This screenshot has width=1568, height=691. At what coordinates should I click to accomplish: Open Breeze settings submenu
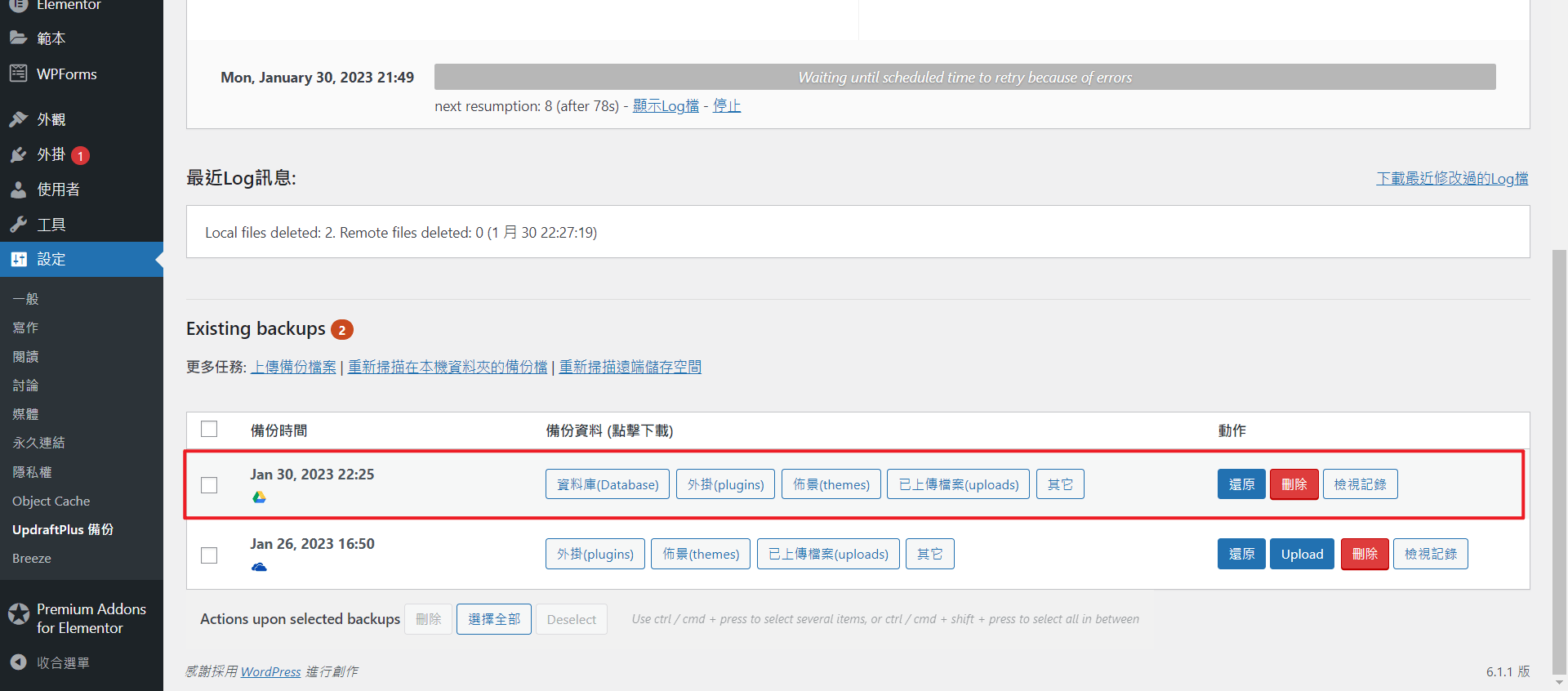click(32, 558)
